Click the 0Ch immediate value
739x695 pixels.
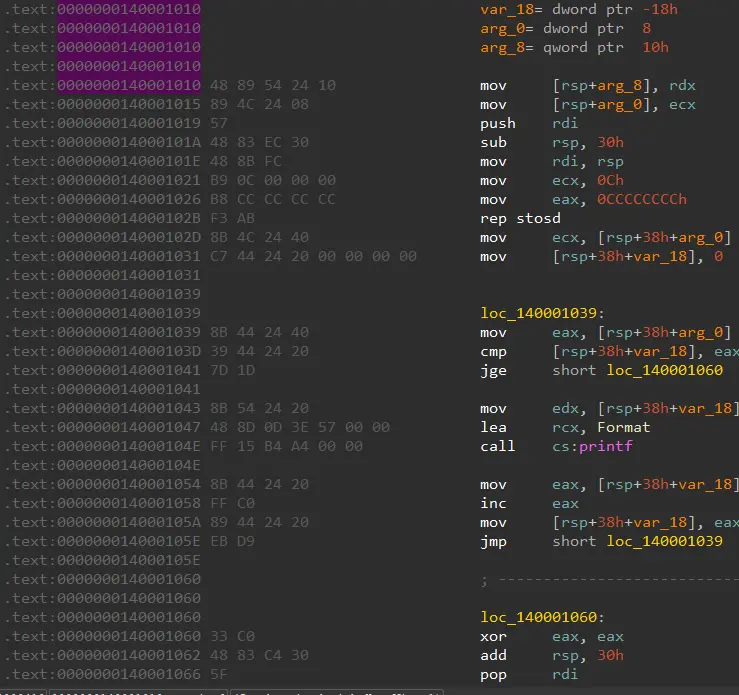point(610,180)
